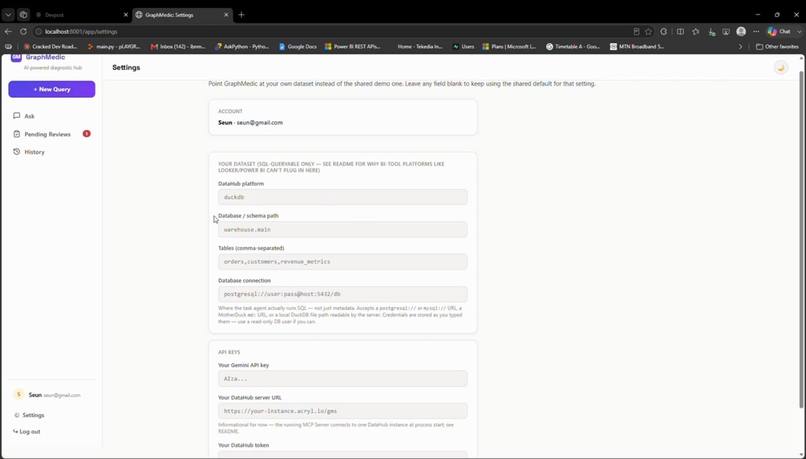Open the MTN Broadband bookmark
Screen dimensions: 806x459
coord(637,46)
